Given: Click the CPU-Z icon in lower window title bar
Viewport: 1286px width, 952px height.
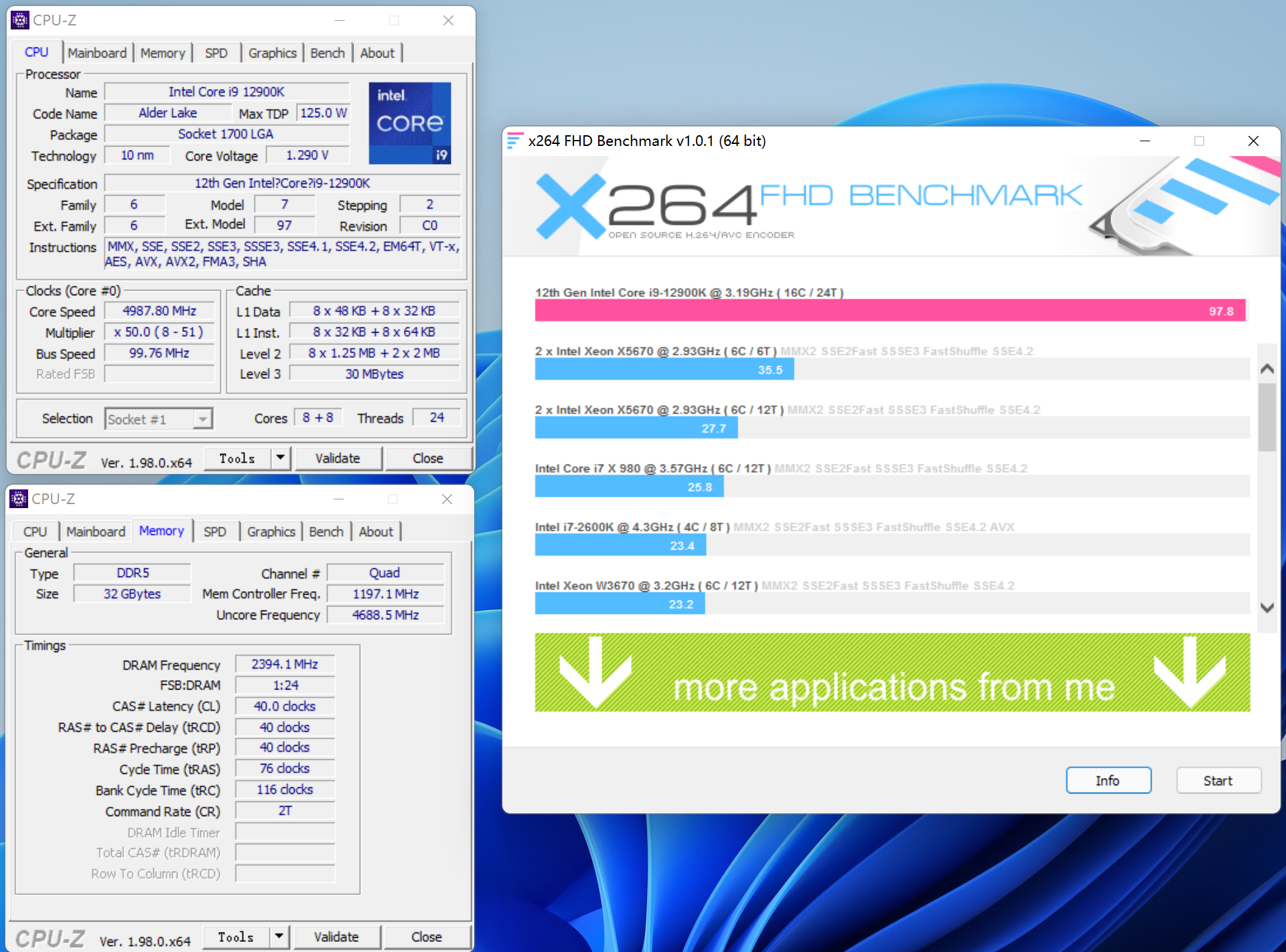Looking at the screenshot, I should point(19,499).
